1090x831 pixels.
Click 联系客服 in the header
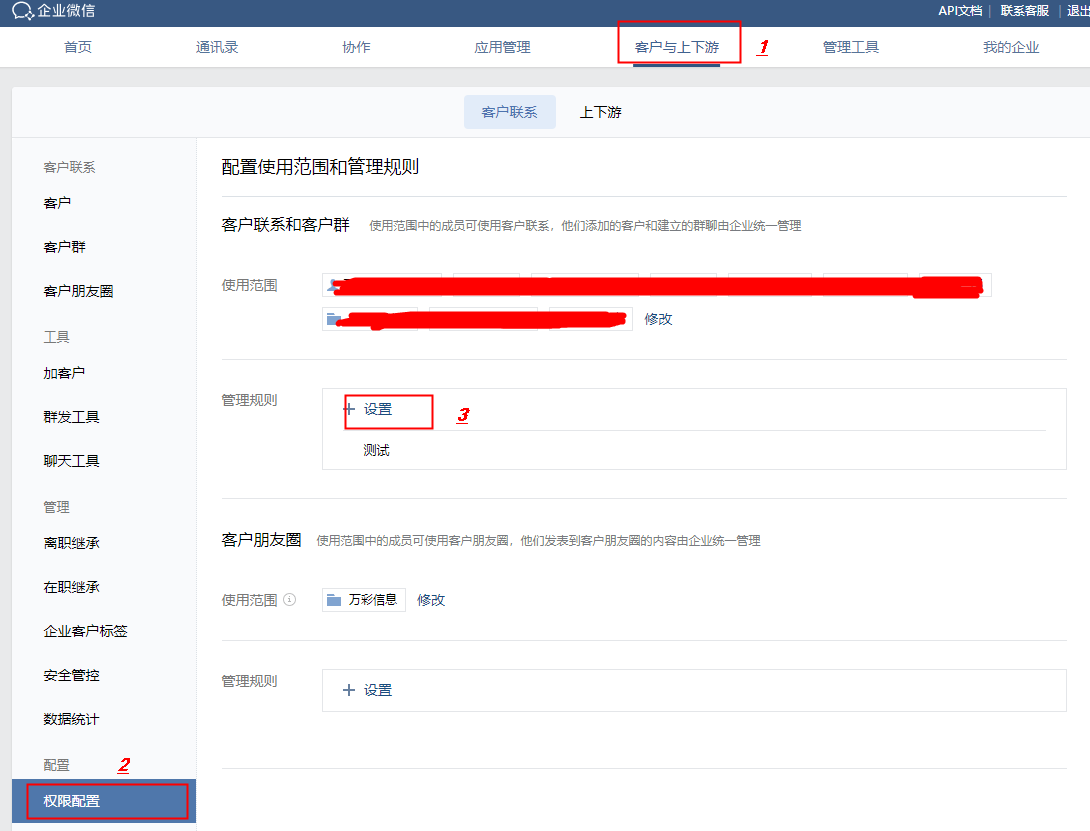pyautogui.click(x=1024, y=11)
